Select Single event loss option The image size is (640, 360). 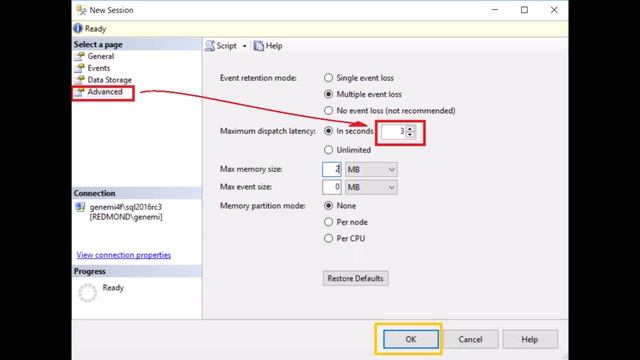359,78
